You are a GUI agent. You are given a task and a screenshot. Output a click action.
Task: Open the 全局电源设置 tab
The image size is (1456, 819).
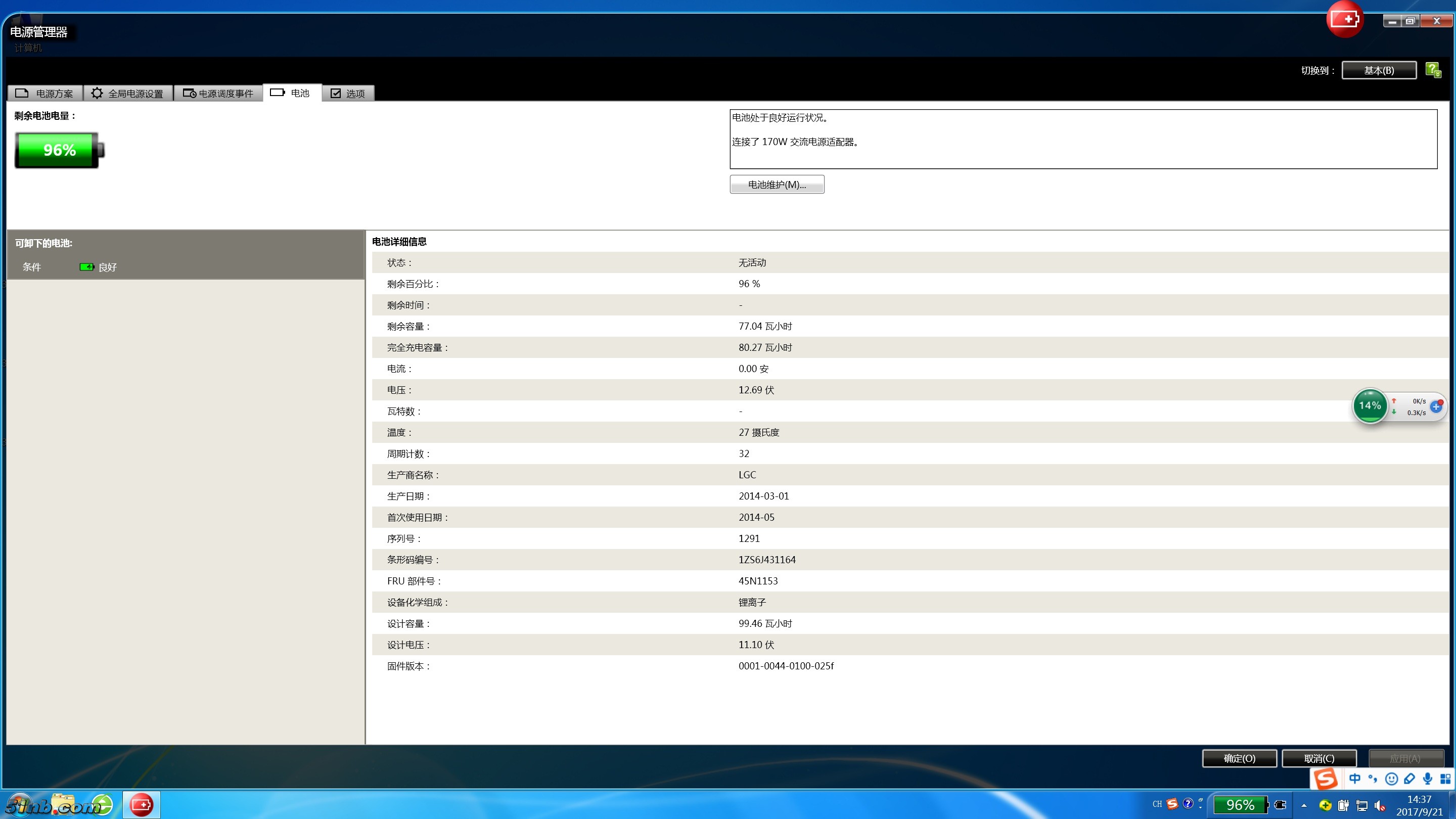point(128,93)
